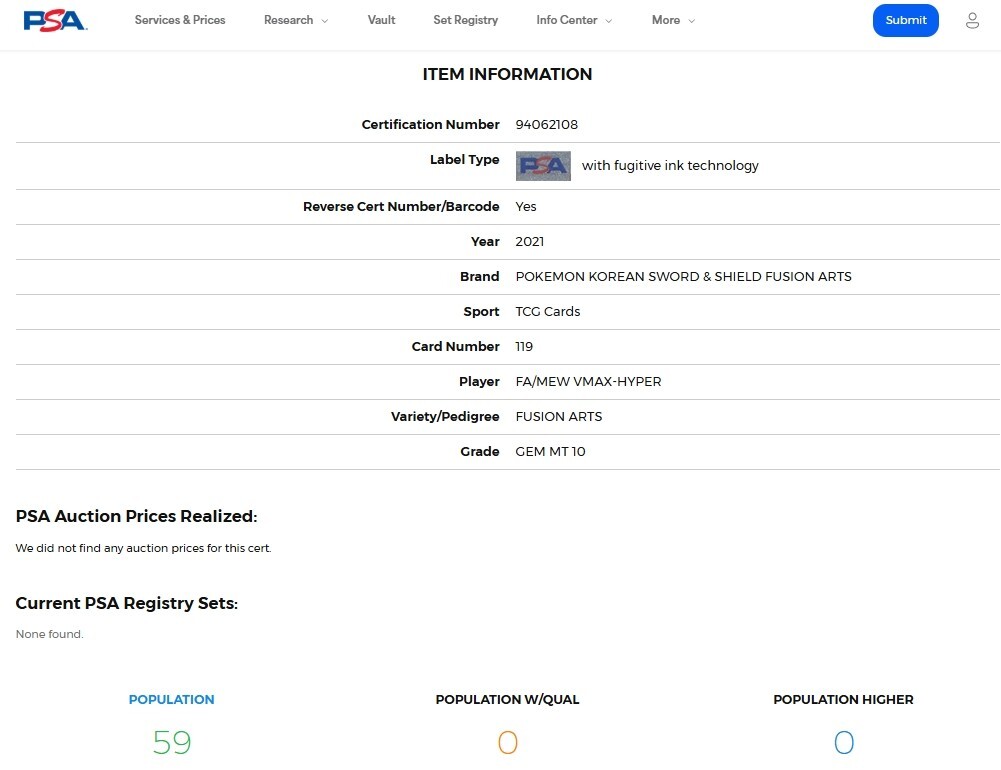The image size is (1001, 770).
Task: Select the Variety/Pedigree value FUSION ARTS
Action: pos(559,416)
